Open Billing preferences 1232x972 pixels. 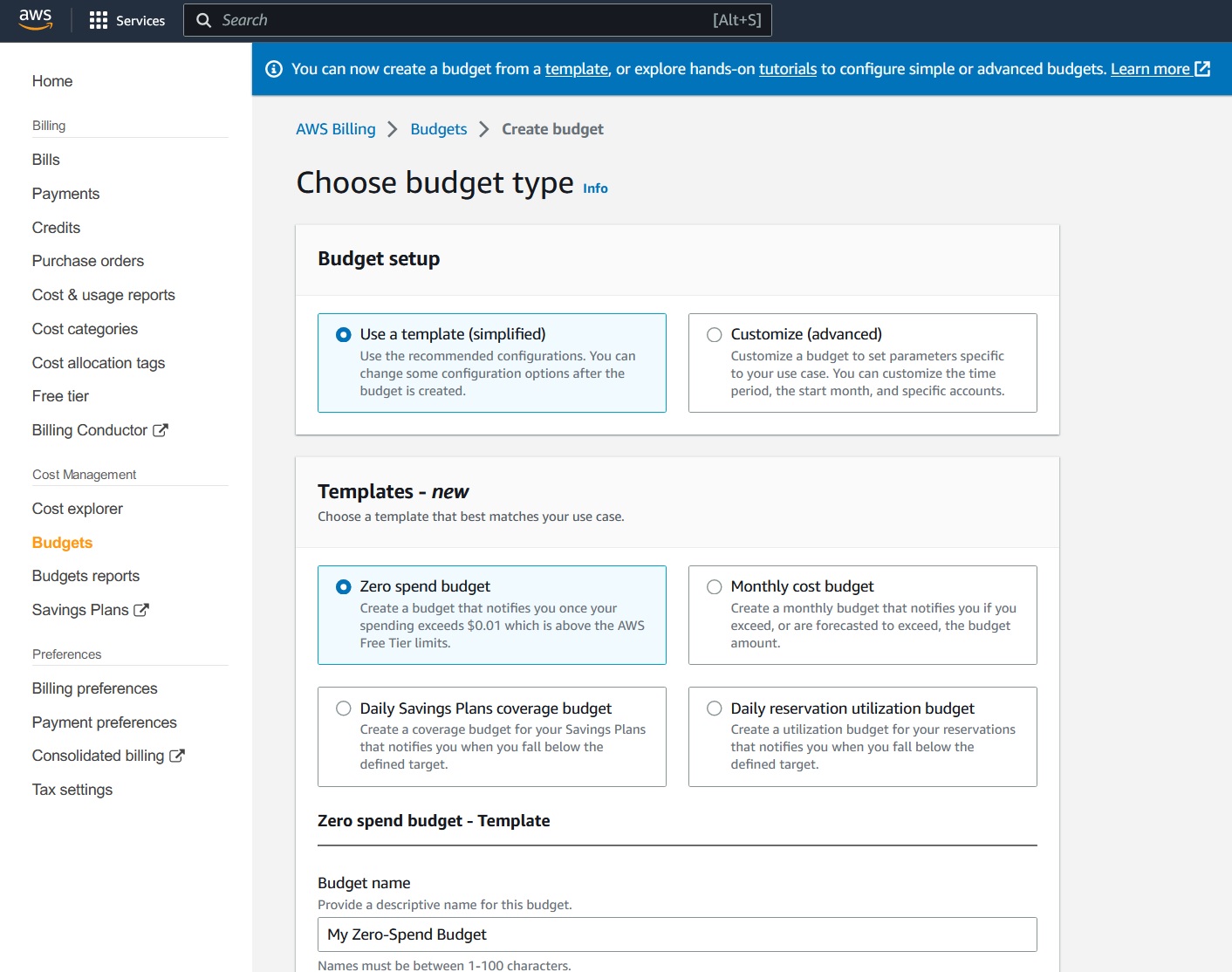(95, 688)
